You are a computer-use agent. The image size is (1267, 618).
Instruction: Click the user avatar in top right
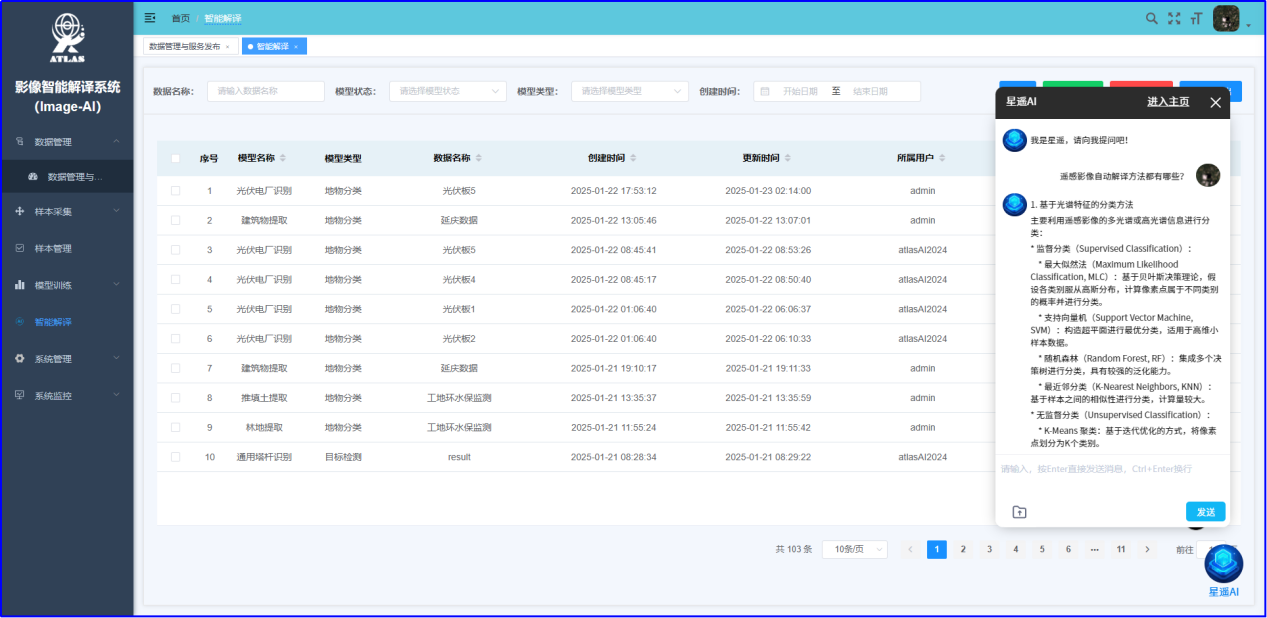[1226, 18]
